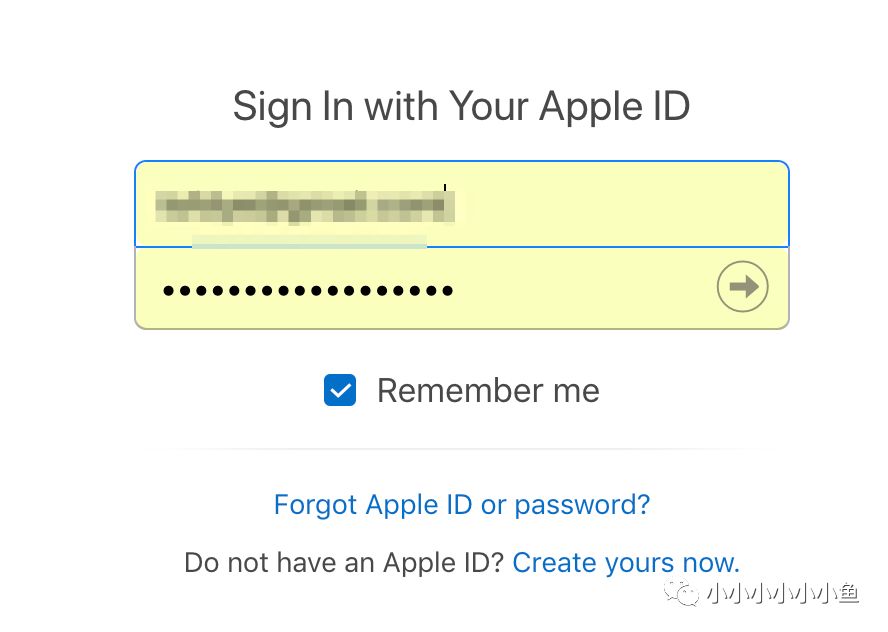Open the Create yours now link
Image resolution: width=888 pixels, height=632 pixels.
626,562
